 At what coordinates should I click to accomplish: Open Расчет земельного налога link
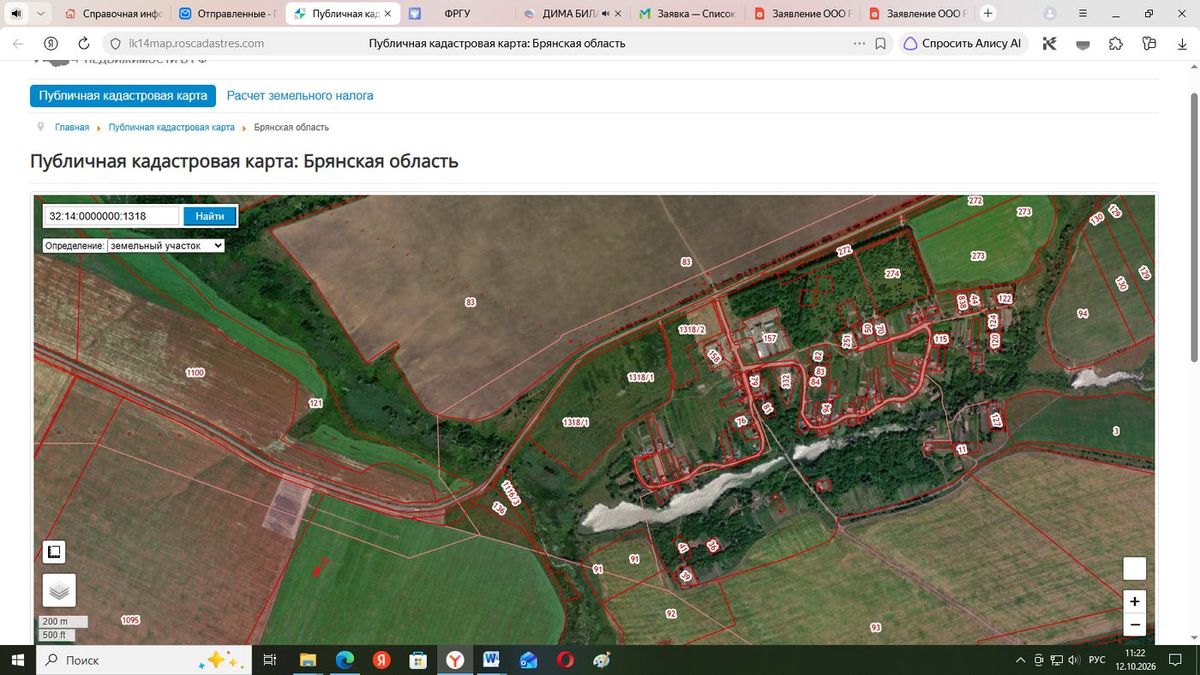[x=300, y=96]
